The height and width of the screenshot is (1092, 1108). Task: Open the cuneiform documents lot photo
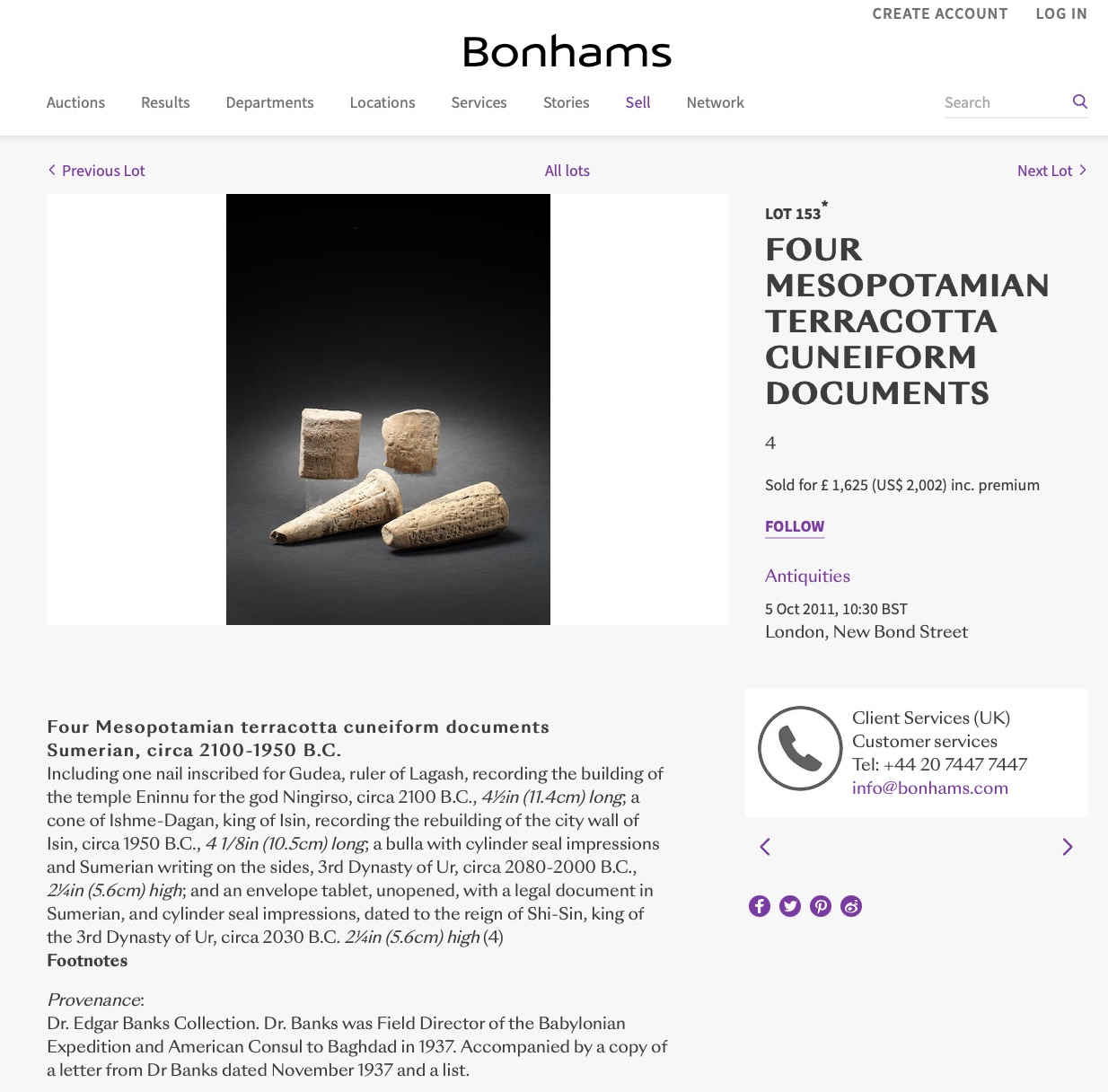[x=388, y=409]
